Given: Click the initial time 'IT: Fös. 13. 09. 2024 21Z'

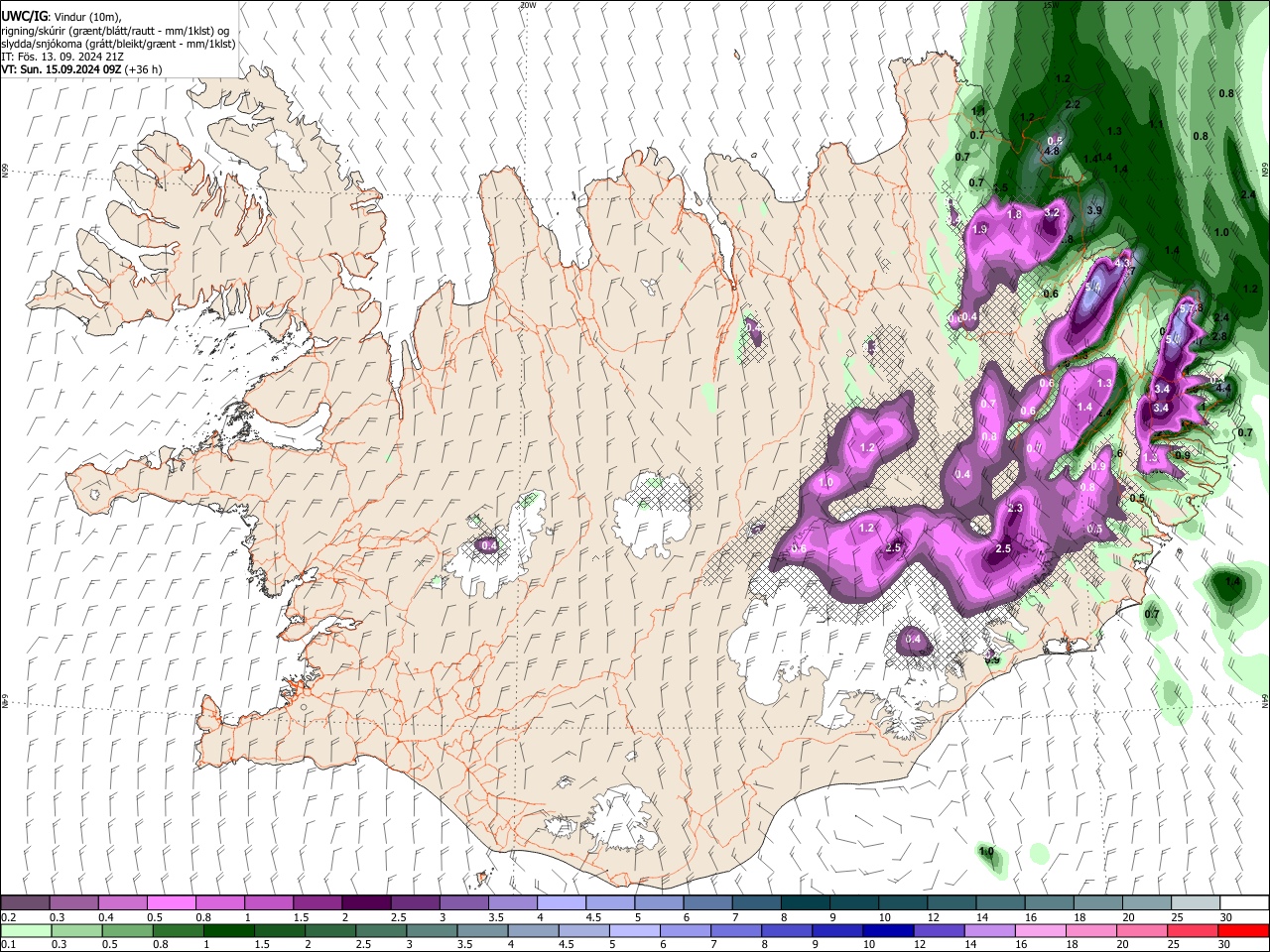Looking at the screenshot, I should point(63,57).
